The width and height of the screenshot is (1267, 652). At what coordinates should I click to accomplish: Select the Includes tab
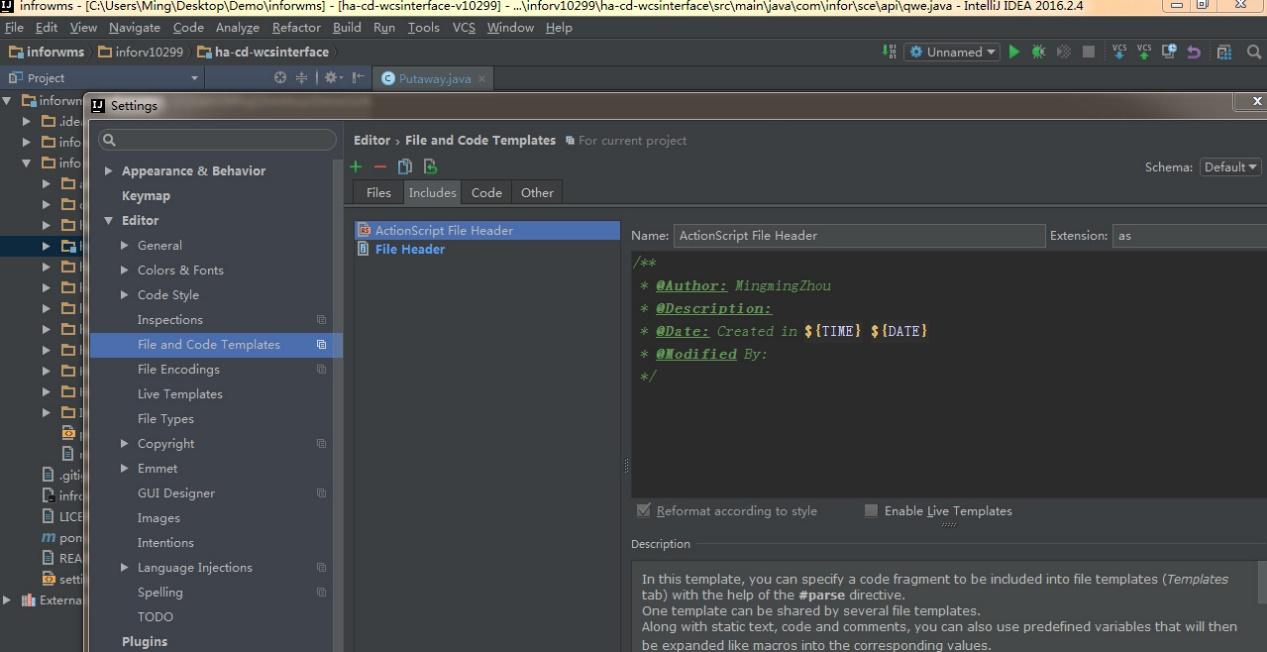[432, 192]
